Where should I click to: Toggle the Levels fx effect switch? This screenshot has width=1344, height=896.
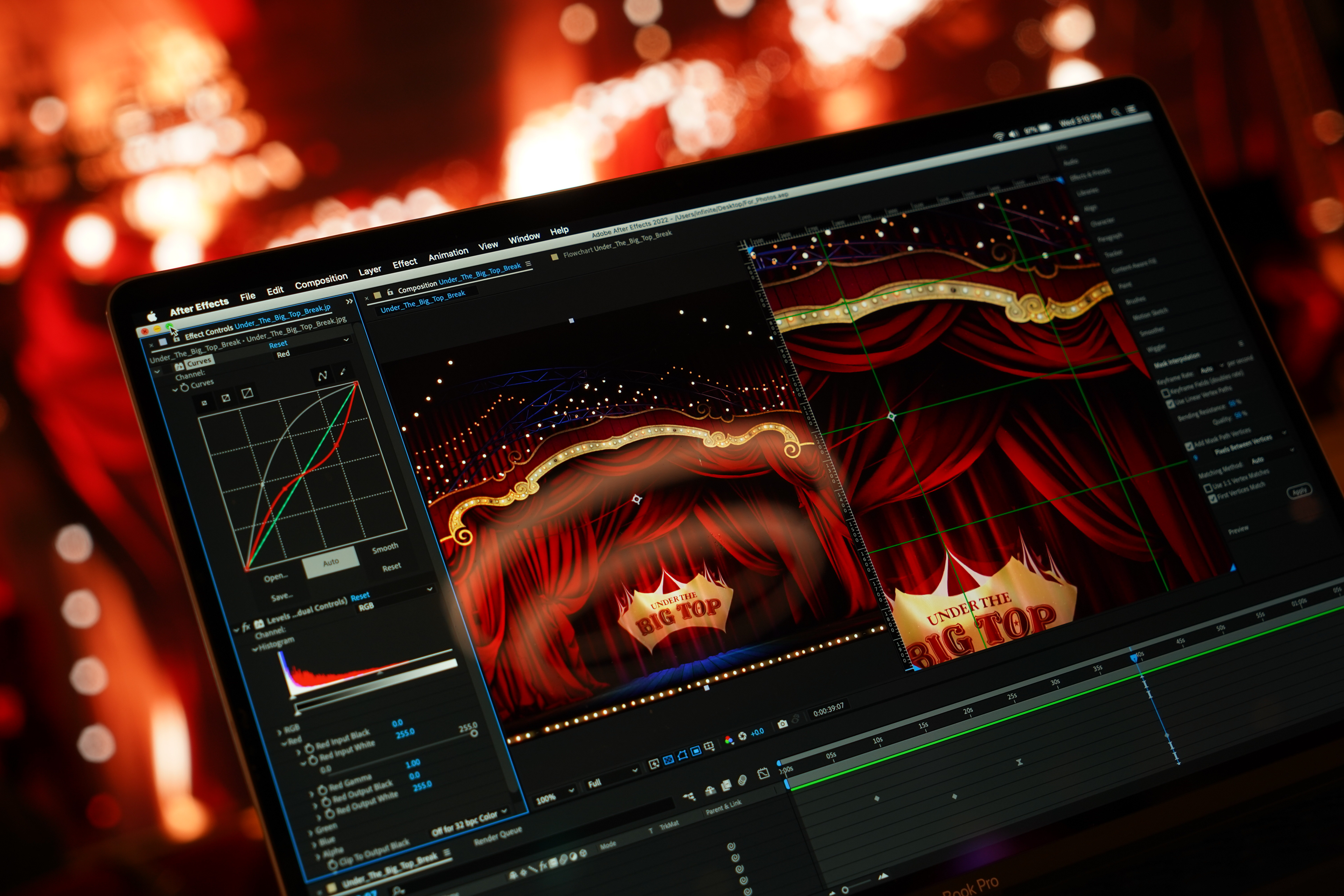(x=246, y=627)
